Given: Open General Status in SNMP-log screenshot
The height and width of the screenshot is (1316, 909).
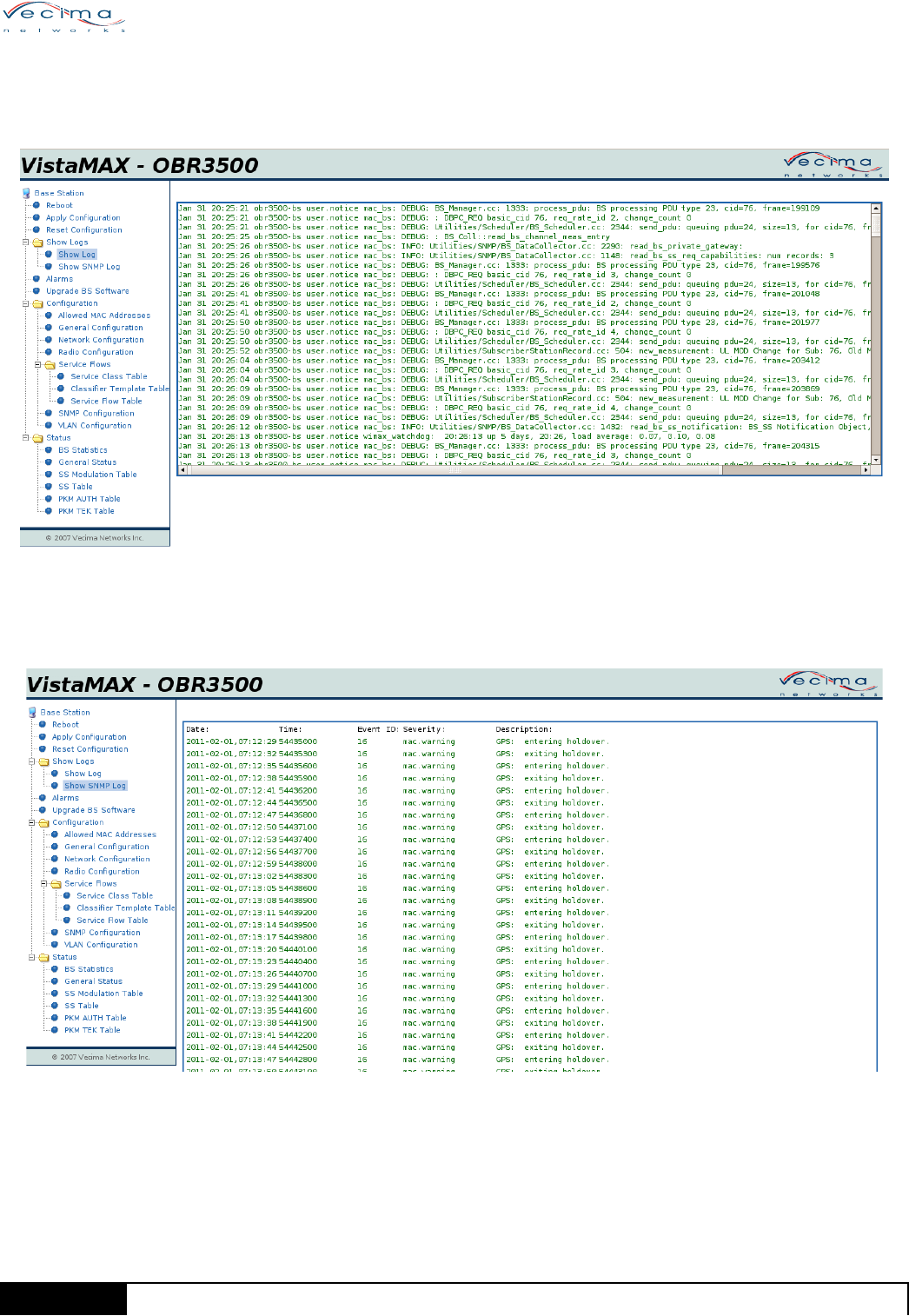Looking at the screenshot, I should pos(93,981).
